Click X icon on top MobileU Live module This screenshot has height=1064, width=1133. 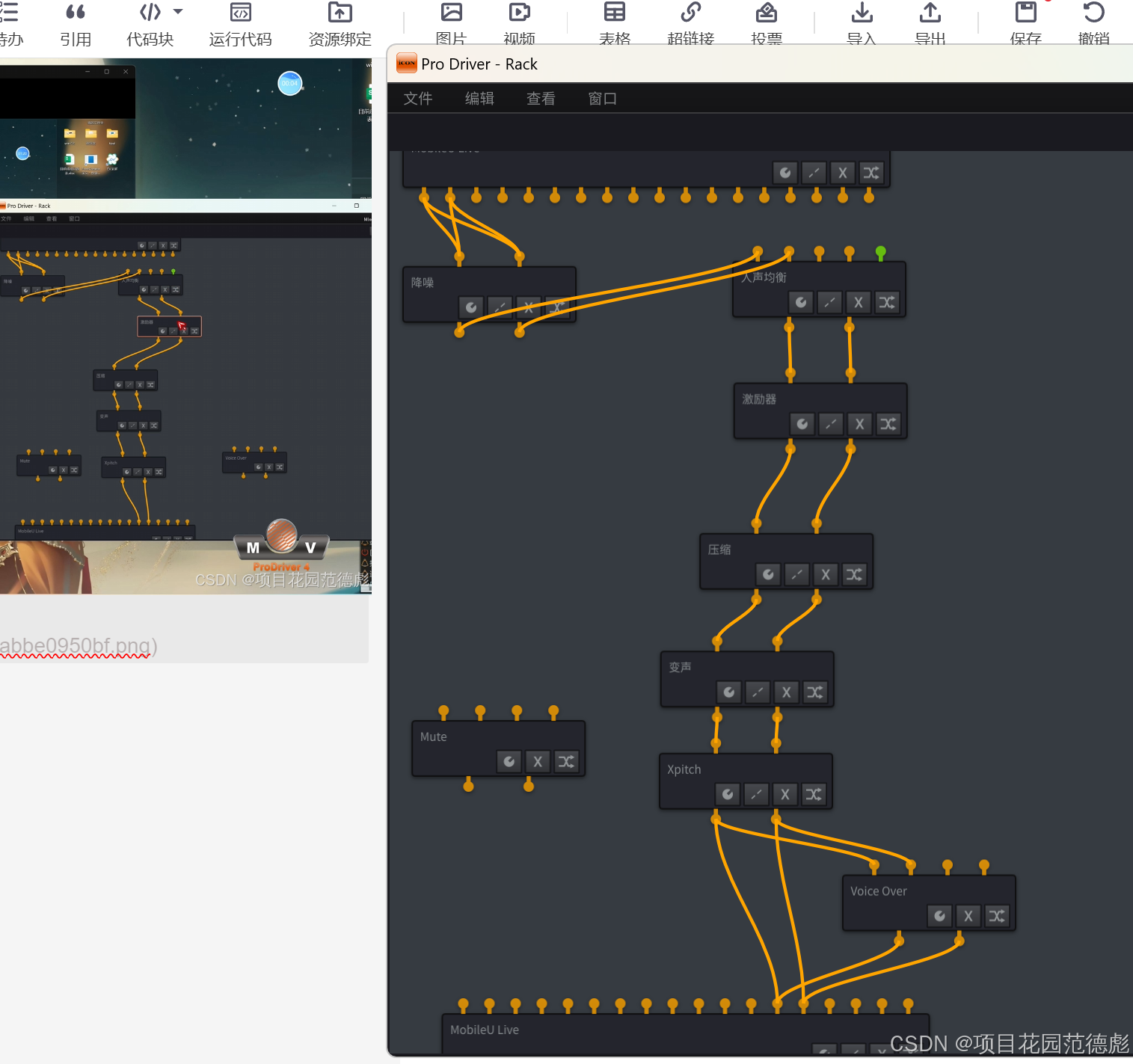tap(843, 173)
